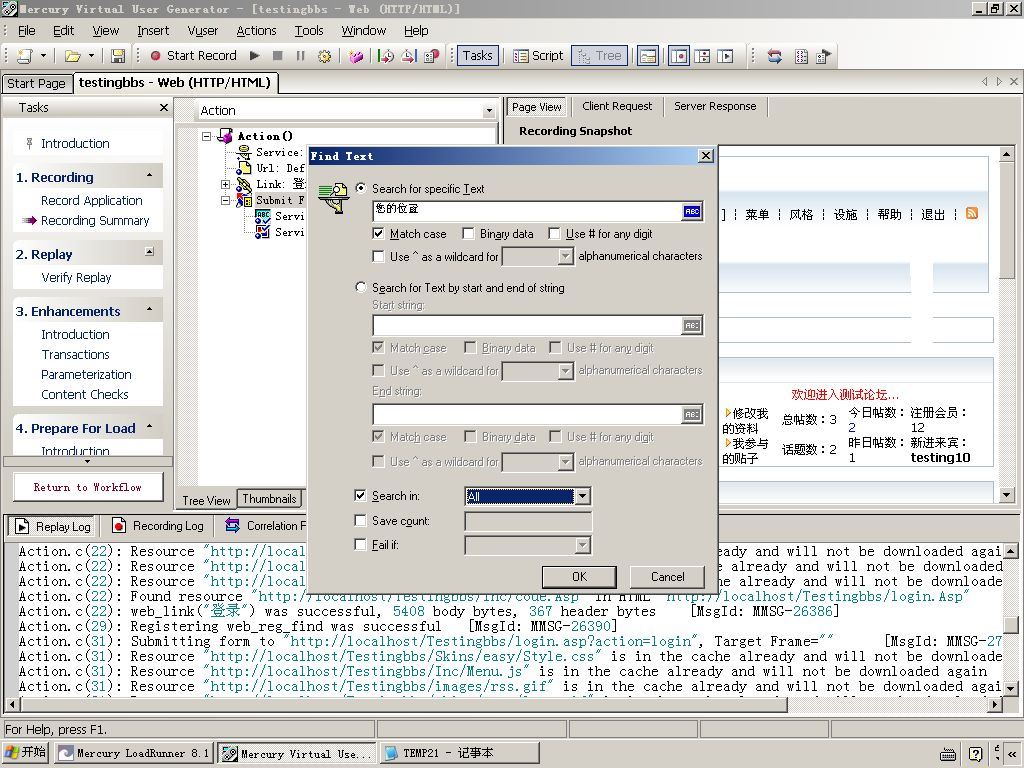The image size is (1024, 768).
Task: Collapse the 1. Recording task section
Action: [x=150, y=176]
